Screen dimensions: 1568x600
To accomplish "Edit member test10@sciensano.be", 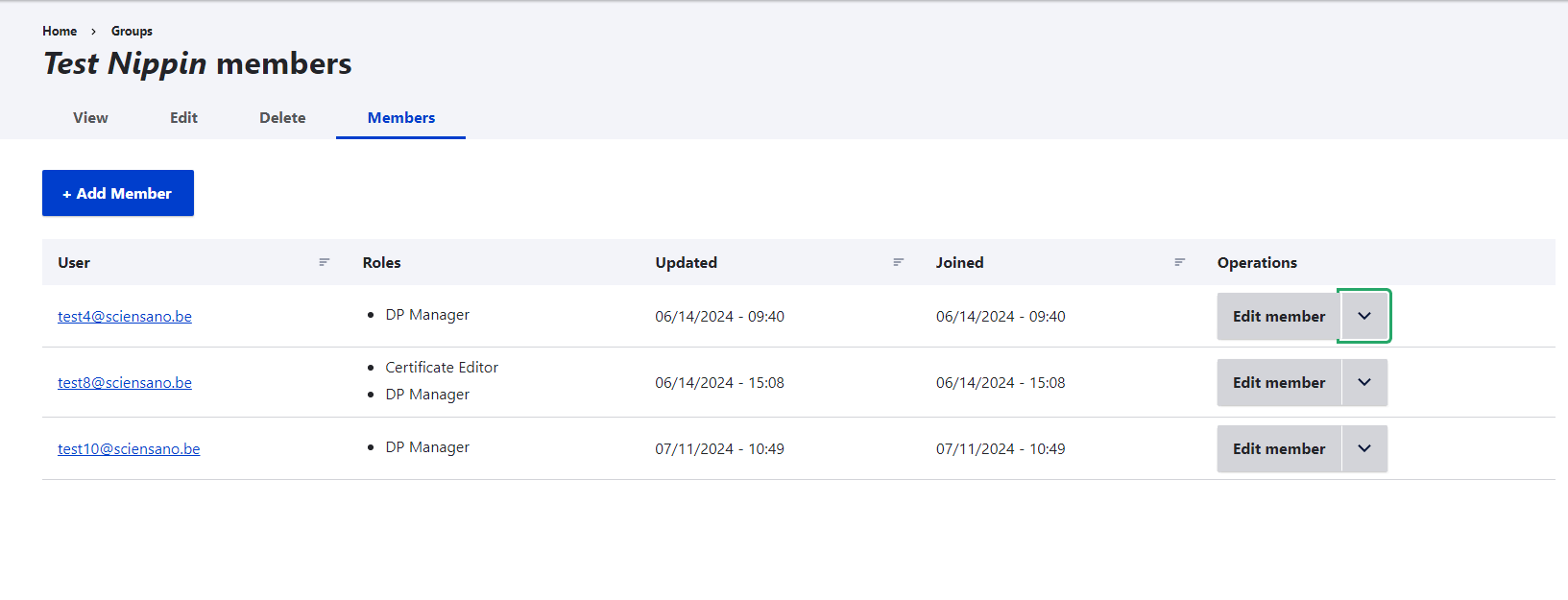I will coord(1278,448).
